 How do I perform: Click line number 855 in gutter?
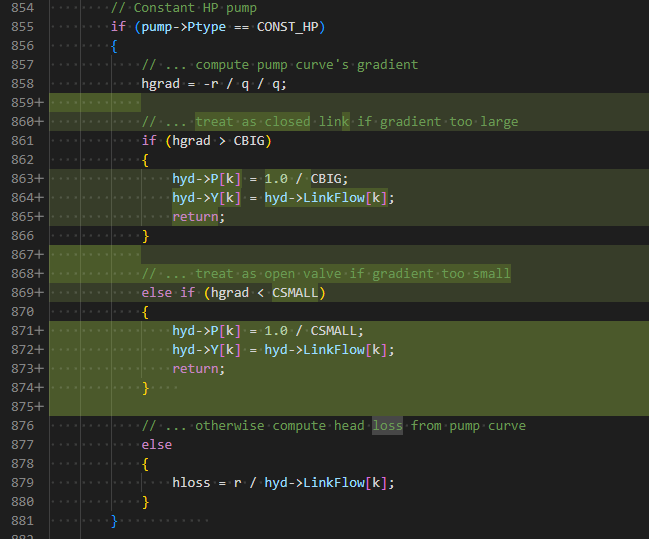[22, 27]
